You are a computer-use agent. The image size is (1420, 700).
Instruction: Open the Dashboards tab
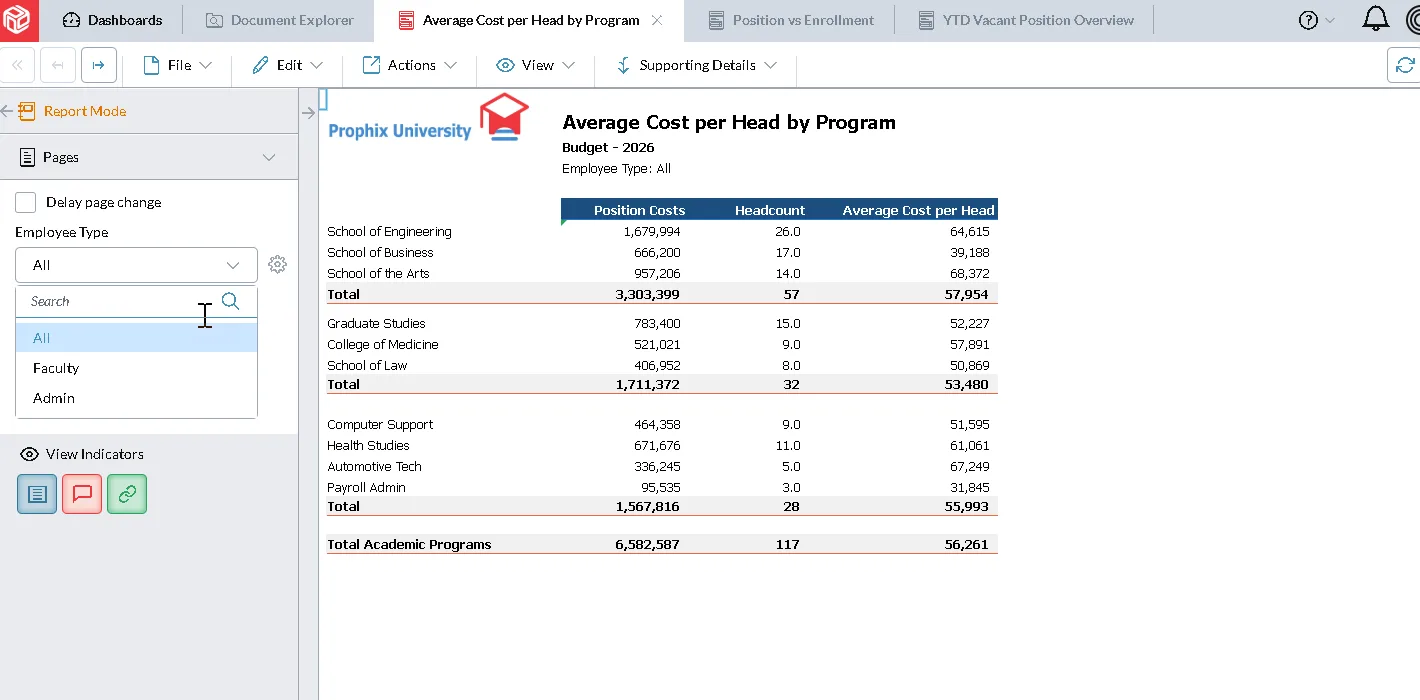tap(112, 20)
